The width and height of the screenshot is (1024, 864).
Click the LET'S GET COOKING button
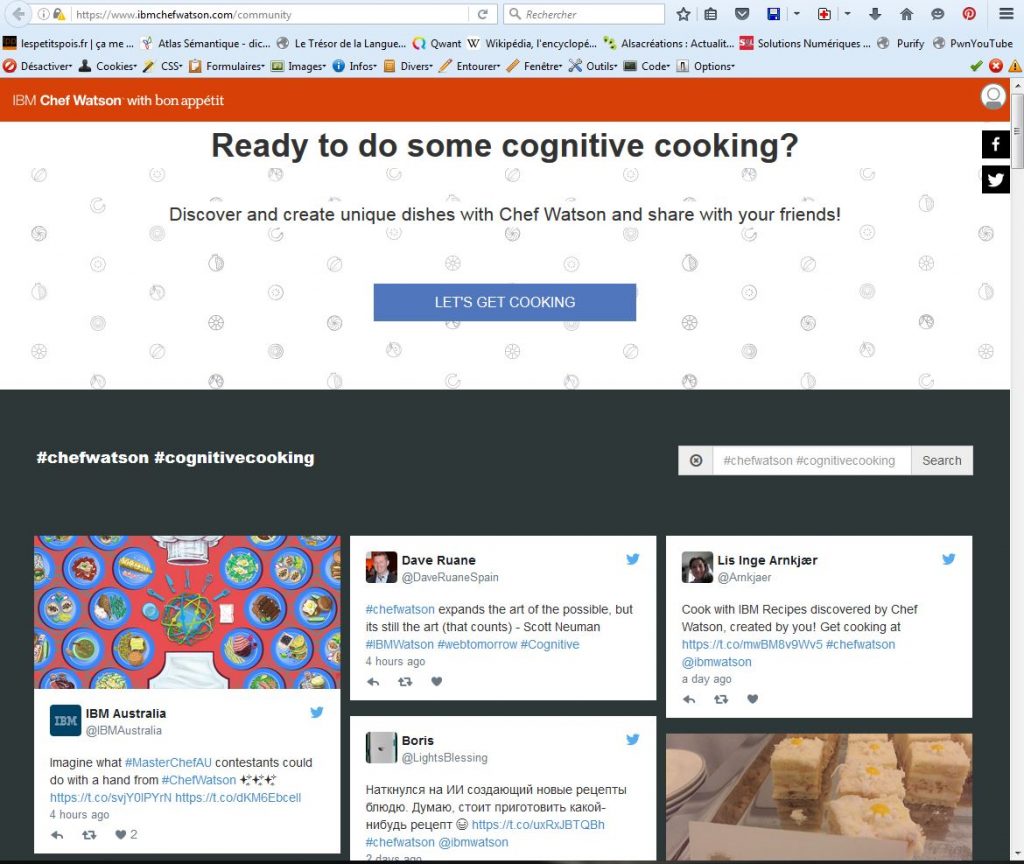click(504, 302)
